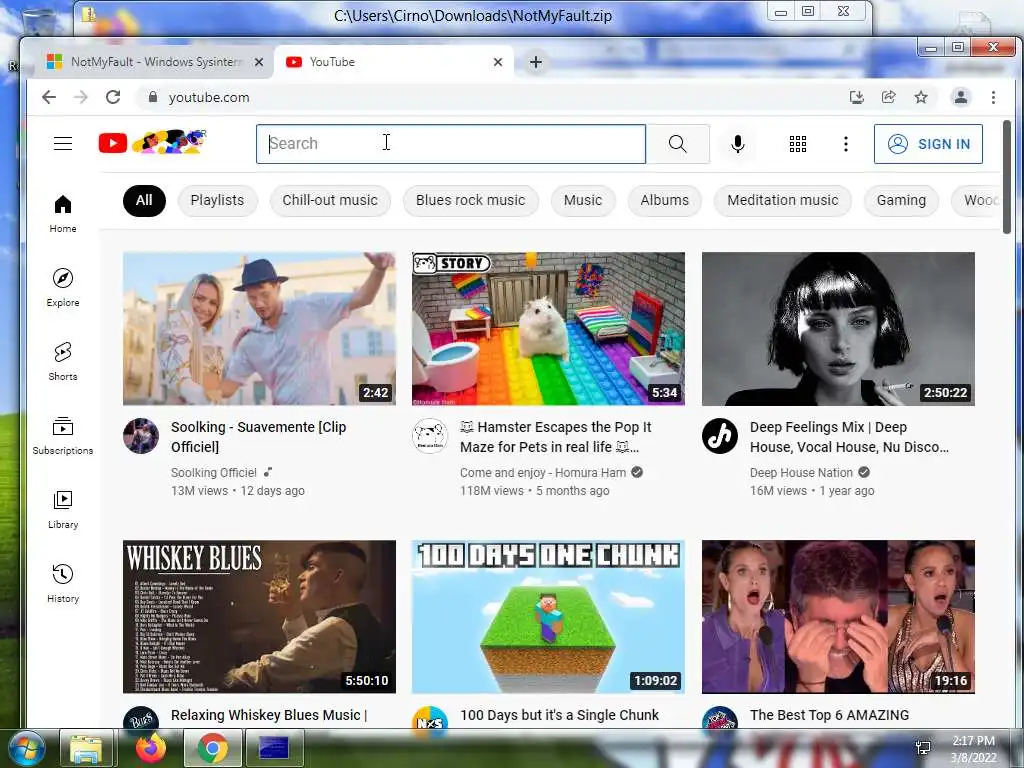The image size is (1024, 768).
Task: Go to Home in the sidebar
Action: pos(63,214)
